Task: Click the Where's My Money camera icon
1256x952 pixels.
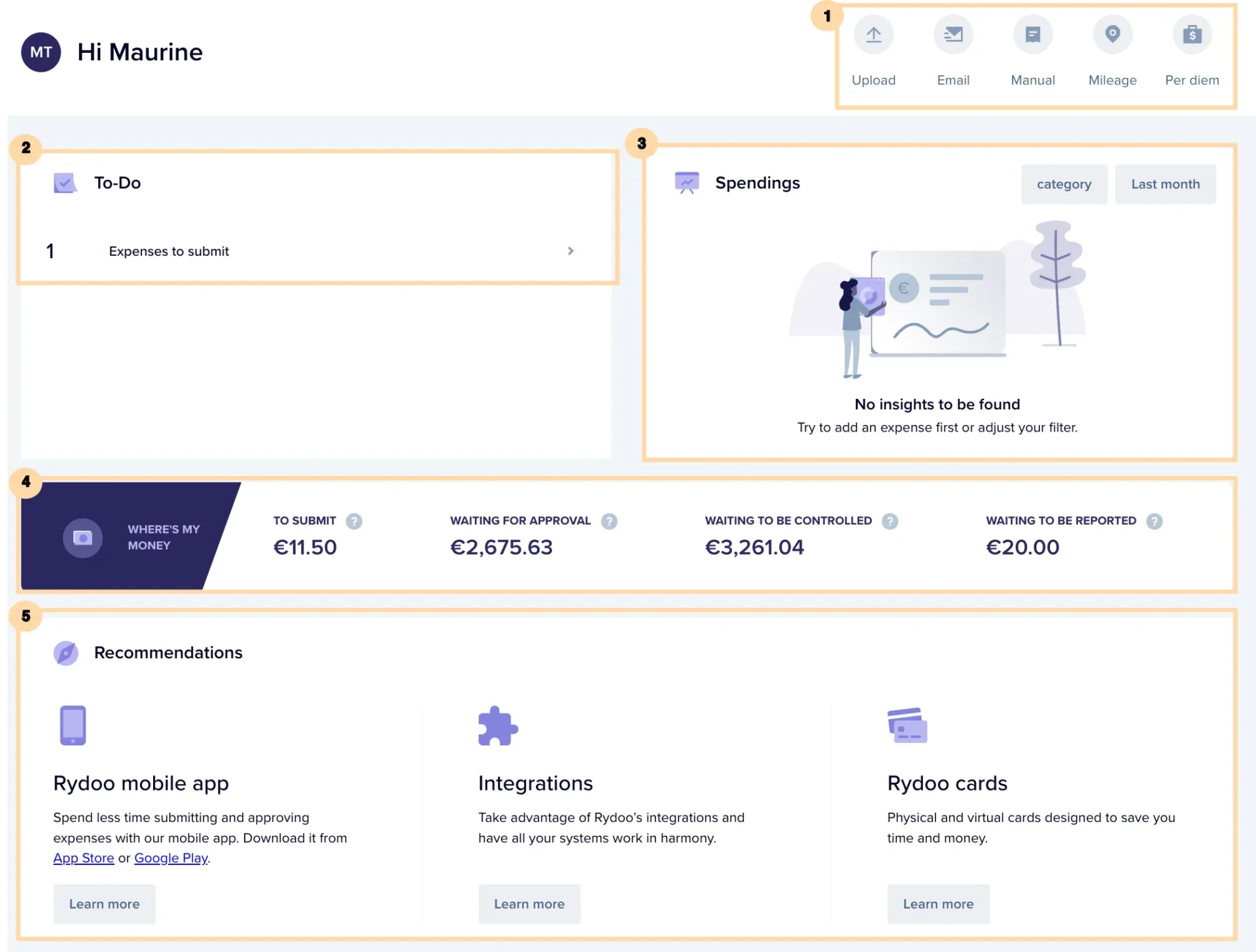Action: pyautogui.click(x=82, y=537)
